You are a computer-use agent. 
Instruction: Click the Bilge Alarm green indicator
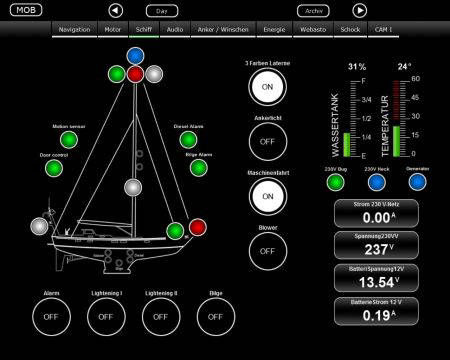(x=199, y=168)
